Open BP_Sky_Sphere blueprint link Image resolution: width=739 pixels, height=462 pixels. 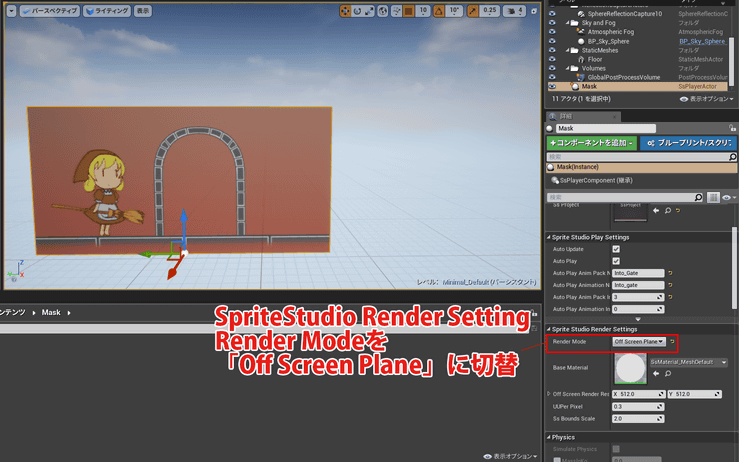click(x=702, y=41)
